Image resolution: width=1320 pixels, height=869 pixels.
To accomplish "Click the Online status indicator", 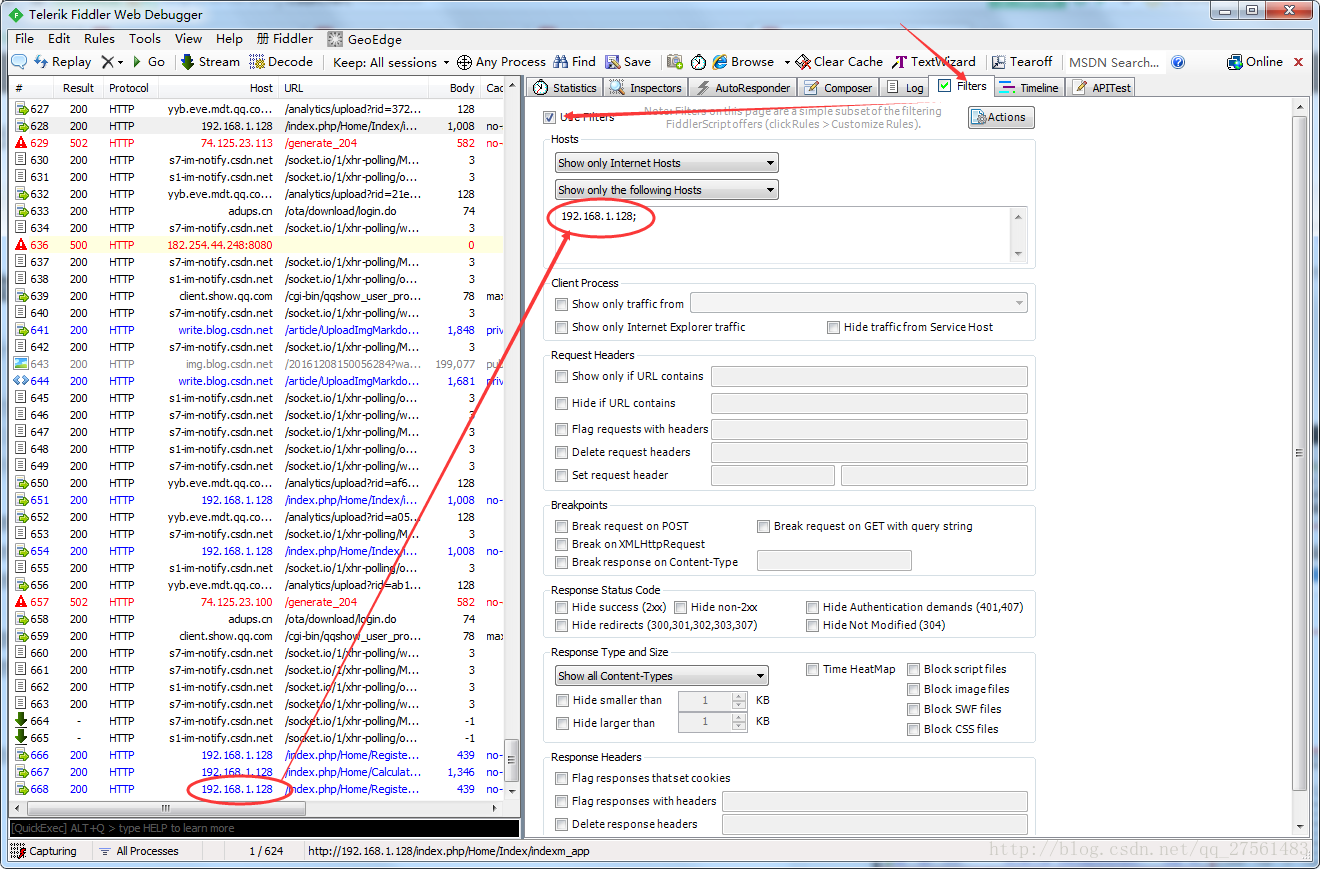I will coord(1255,62).
